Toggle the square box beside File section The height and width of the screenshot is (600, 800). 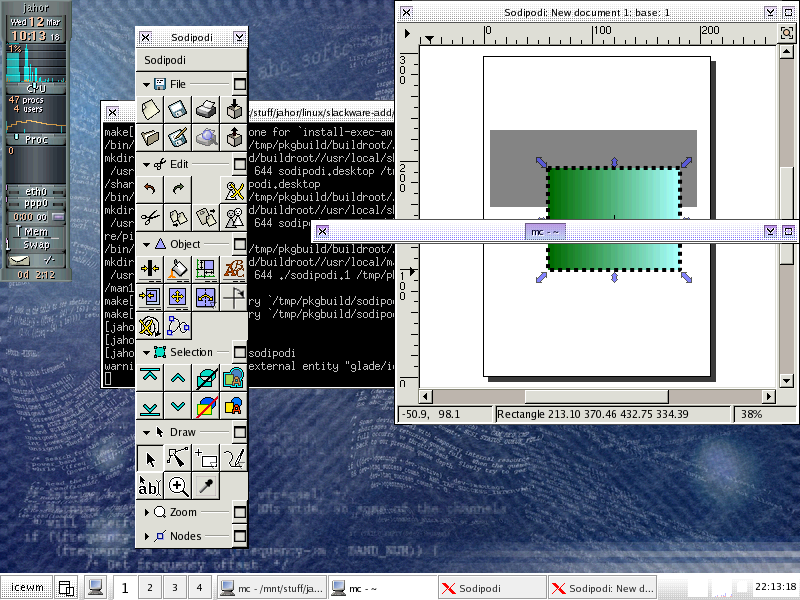tap(239, 85)
